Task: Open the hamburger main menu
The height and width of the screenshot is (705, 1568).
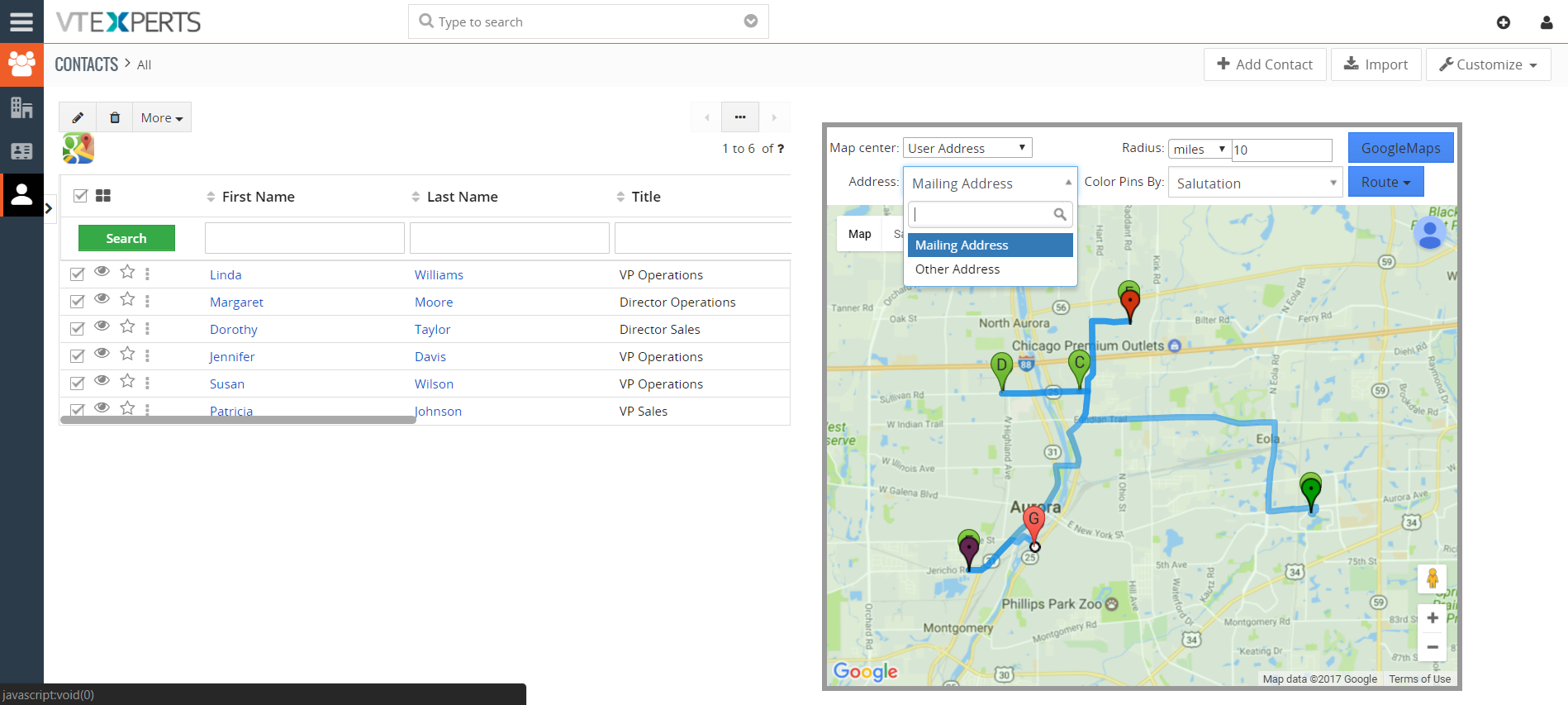Action: click(x=21, y=21)
